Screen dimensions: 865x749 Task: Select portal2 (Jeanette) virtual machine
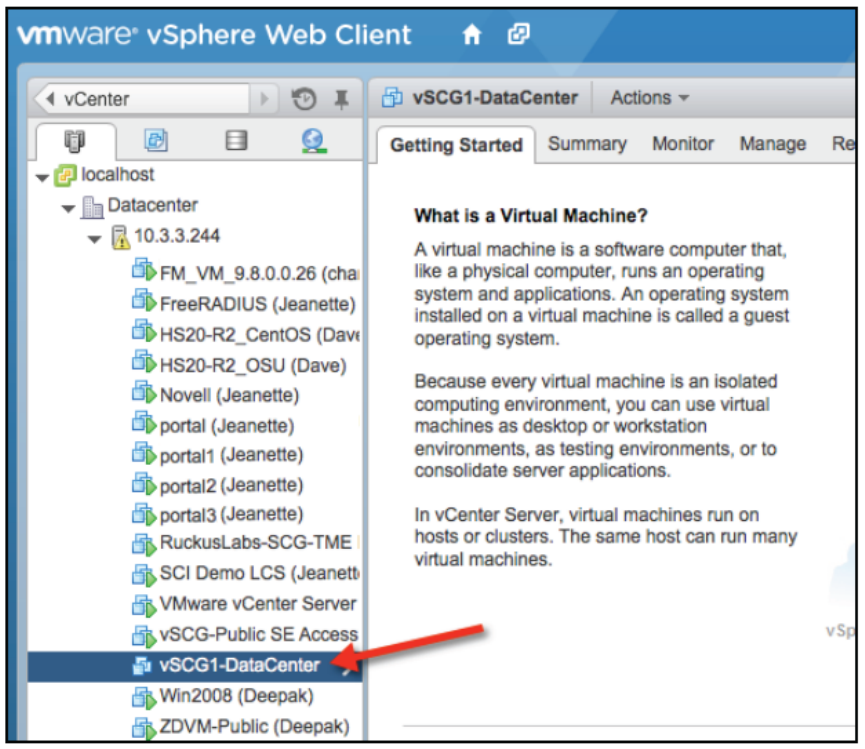(232, 486)
